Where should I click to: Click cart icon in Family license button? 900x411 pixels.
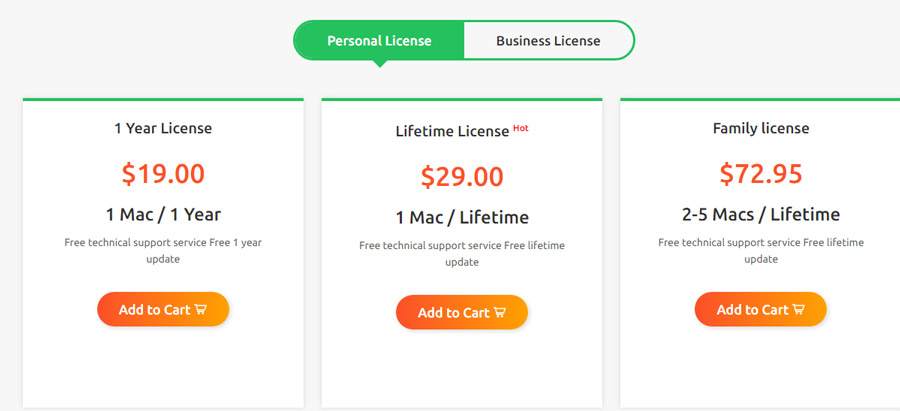tap(798, 309)
